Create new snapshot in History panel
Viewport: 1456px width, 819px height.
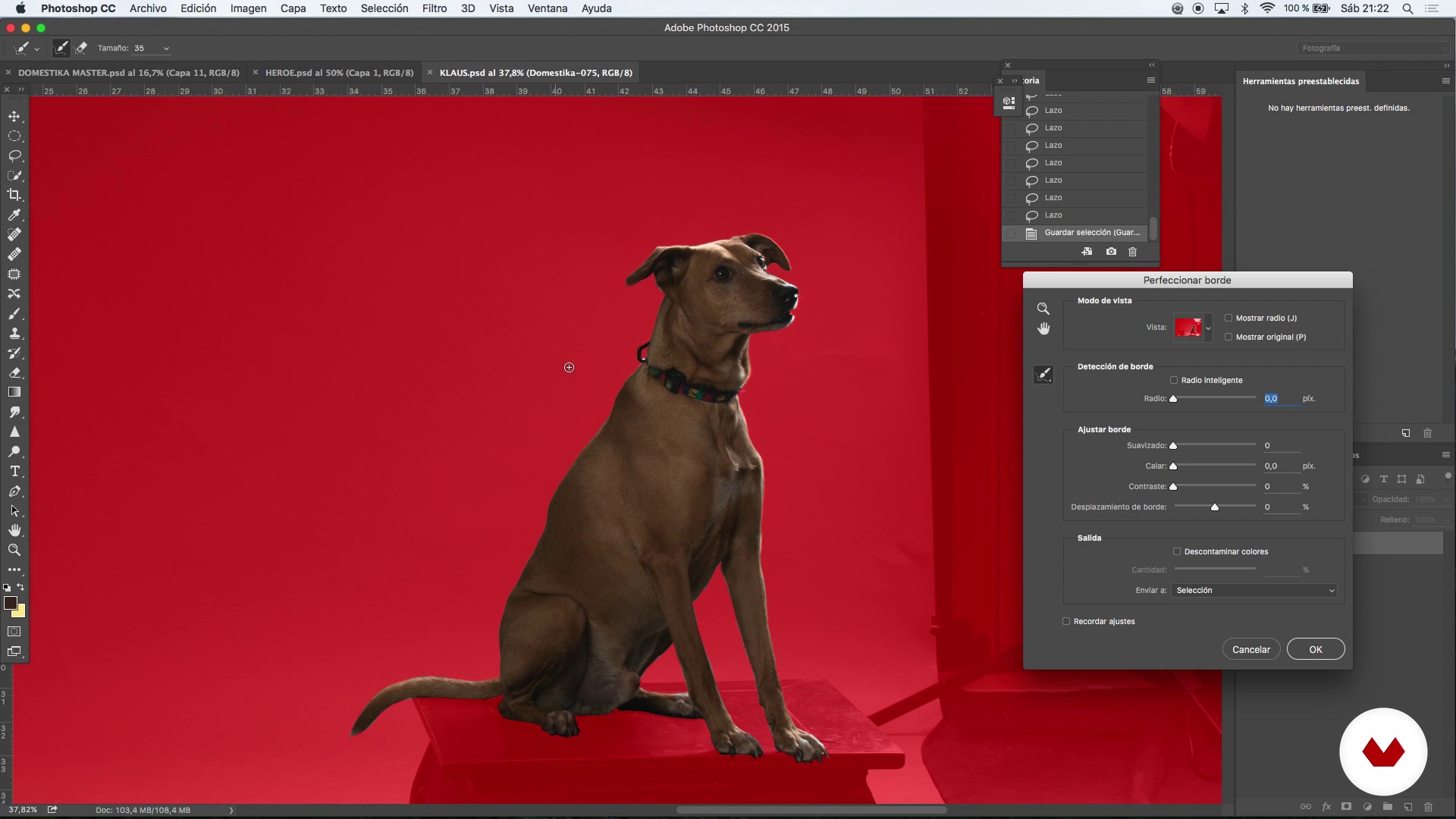(1111, 252)
